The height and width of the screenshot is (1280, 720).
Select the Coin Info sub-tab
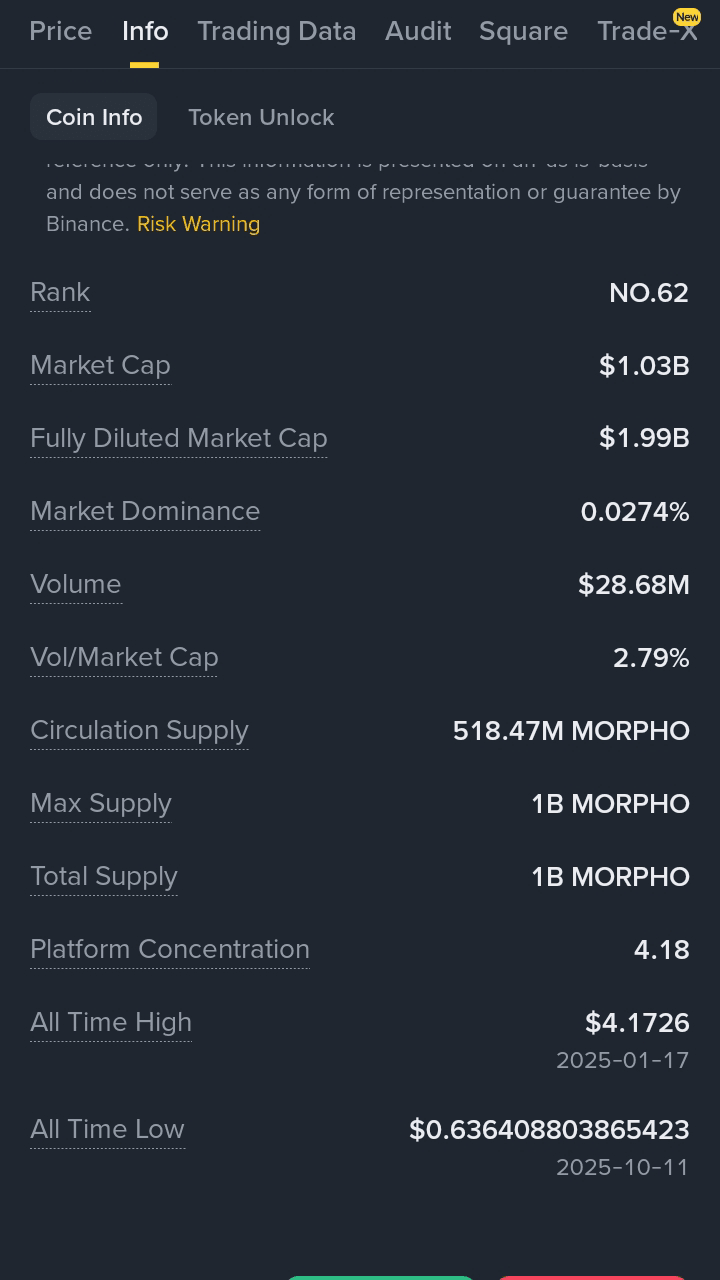pos(94,117)
